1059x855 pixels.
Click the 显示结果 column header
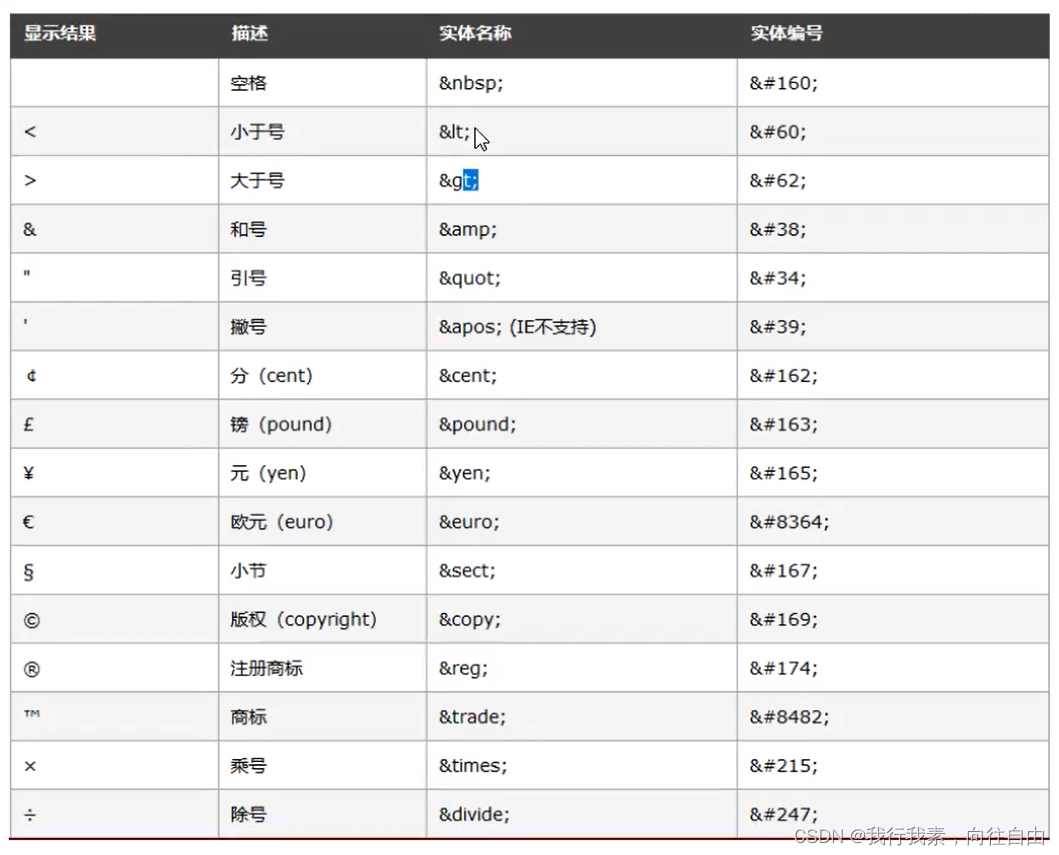click(x=60, y=33)
